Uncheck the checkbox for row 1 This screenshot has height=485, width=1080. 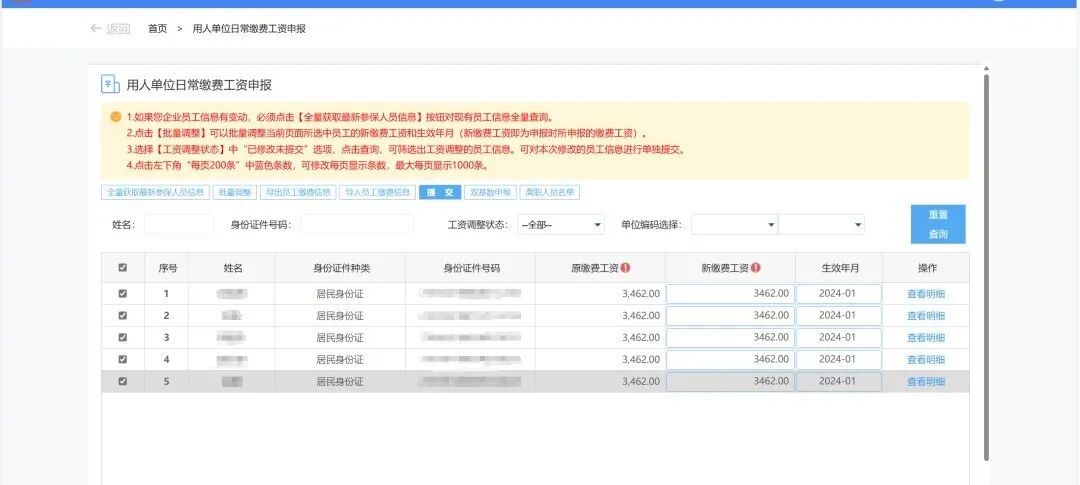click(x=123, y=293)
